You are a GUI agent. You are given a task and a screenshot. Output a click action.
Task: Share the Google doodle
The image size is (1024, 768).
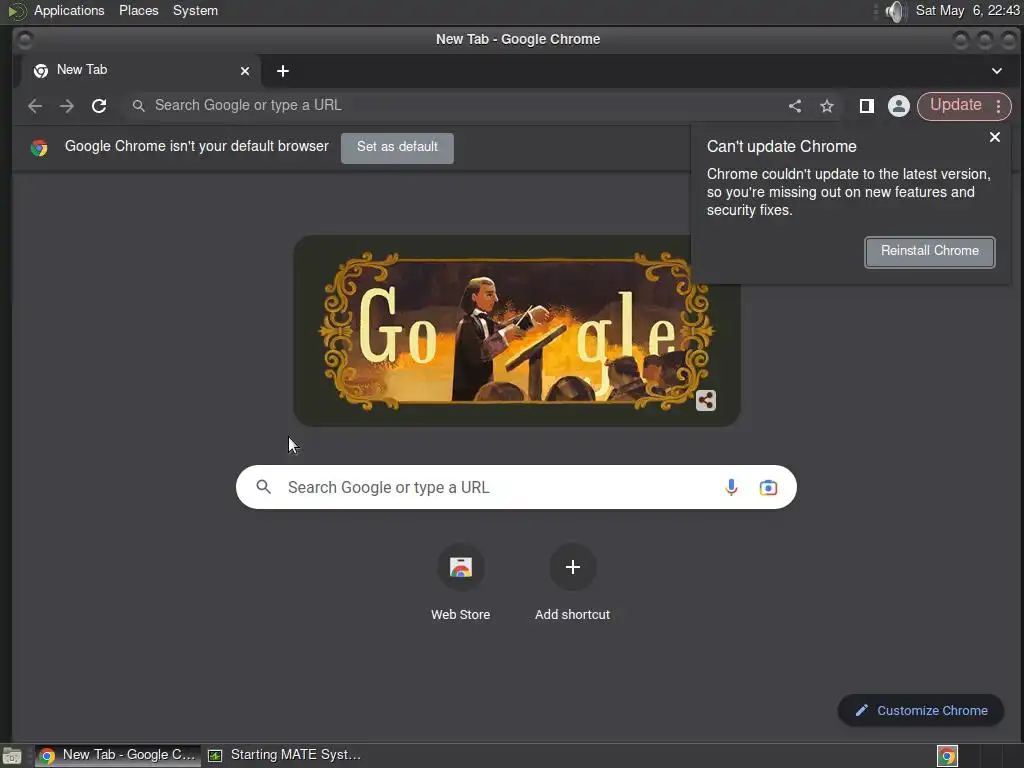pyautogui.click(x=706, y=400)
